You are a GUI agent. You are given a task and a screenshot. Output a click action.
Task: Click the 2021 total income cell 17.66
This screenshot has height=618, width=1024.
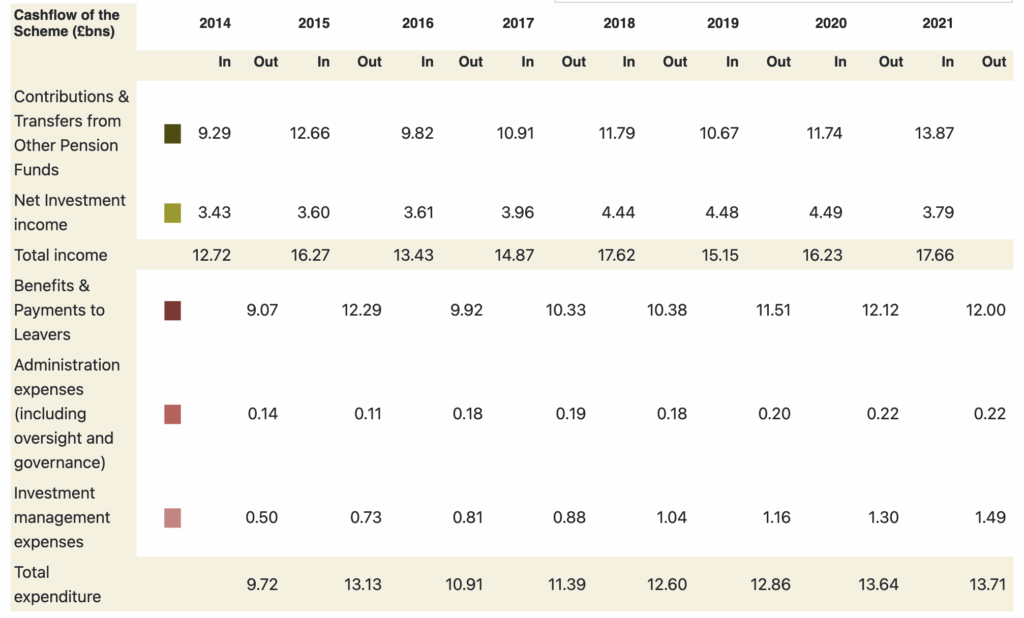tap(935, 255)
